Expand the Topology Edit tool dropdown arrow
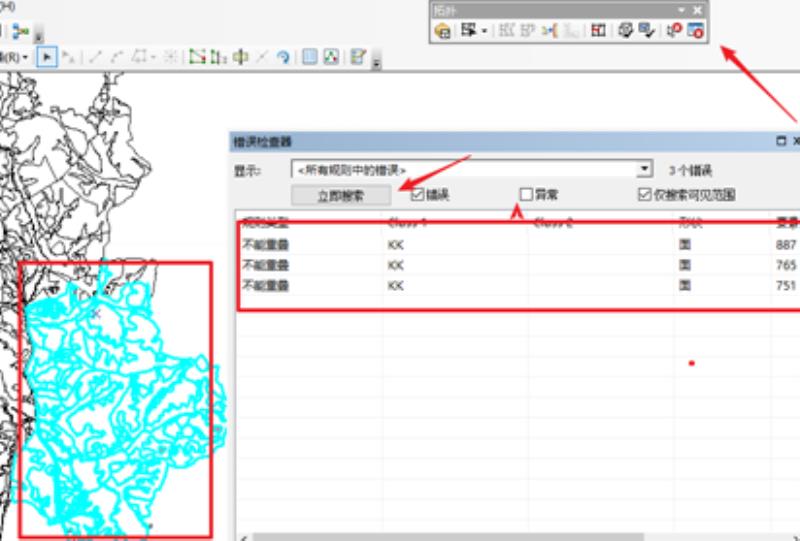Screen dimensions: 800x541 click(484, 31)
